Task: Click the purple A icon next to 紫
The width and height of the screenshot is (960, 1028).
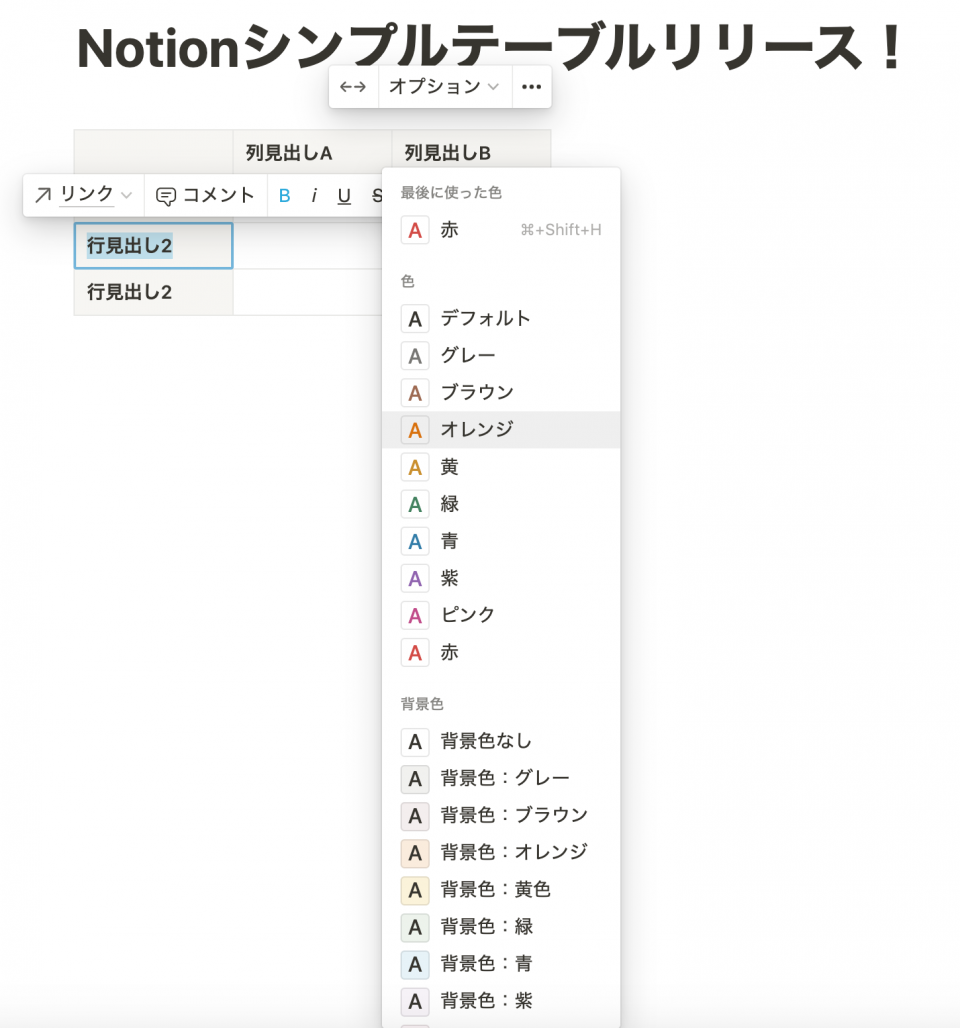Action: (415, 578)
